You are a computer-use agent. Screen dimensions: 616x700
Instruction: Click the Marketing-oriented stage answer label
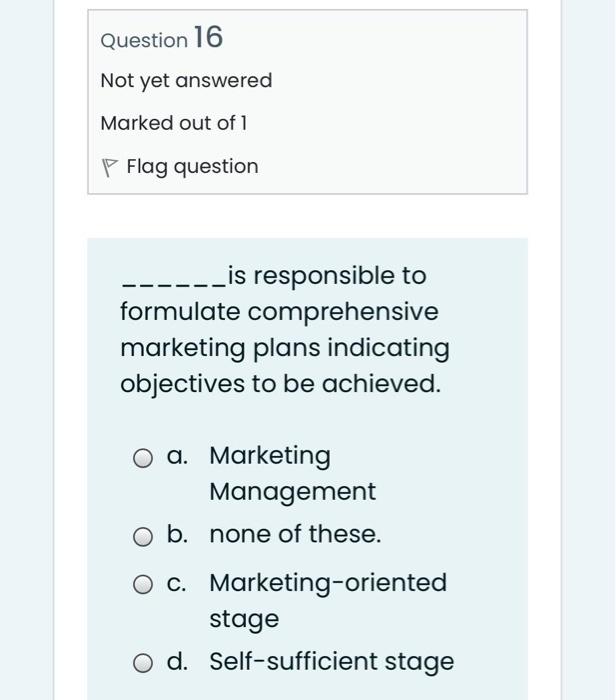click(327, 600)
